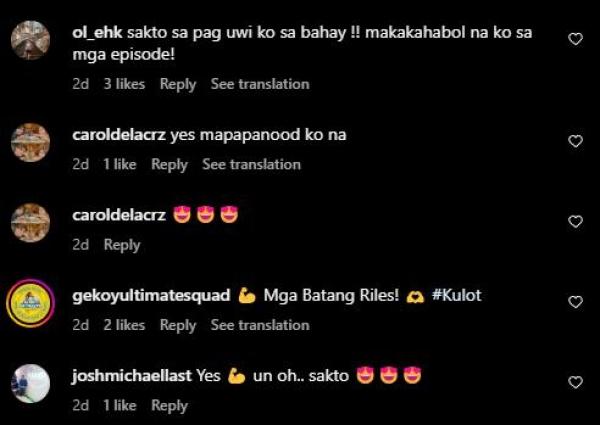See translation for "yes mapapanood ko na"
This screenshot has height=425, width=600.
click(x=251, y=164)
